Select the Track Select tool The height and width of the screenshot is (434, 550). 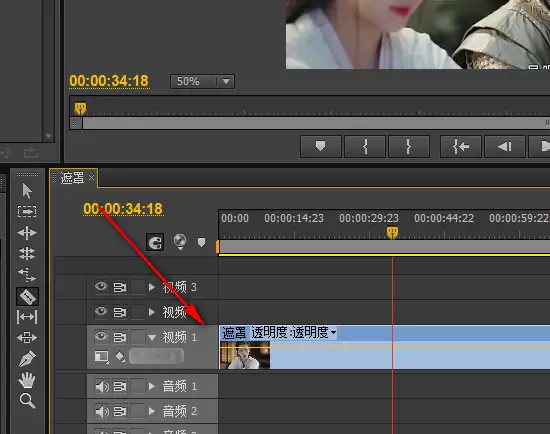[x=27, y=212]
